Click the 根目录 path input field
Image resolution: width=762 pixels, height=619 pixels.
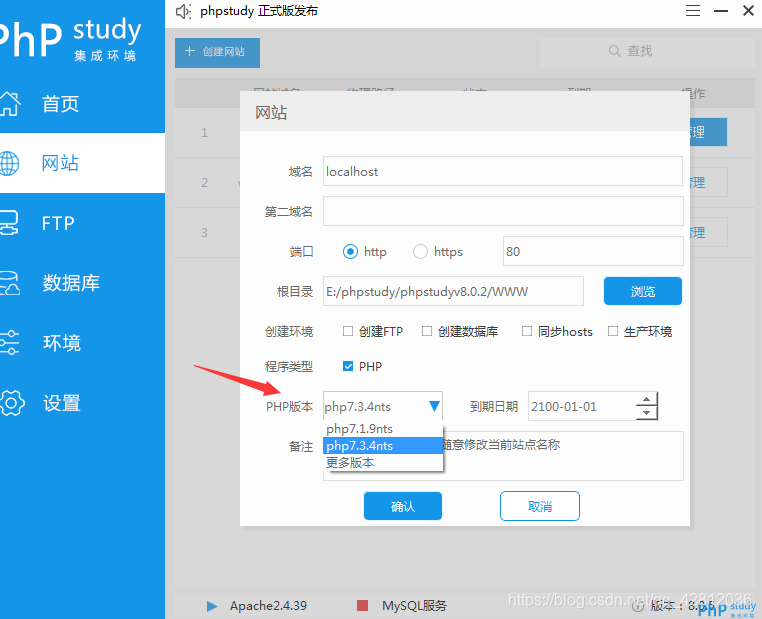(453, 292)
